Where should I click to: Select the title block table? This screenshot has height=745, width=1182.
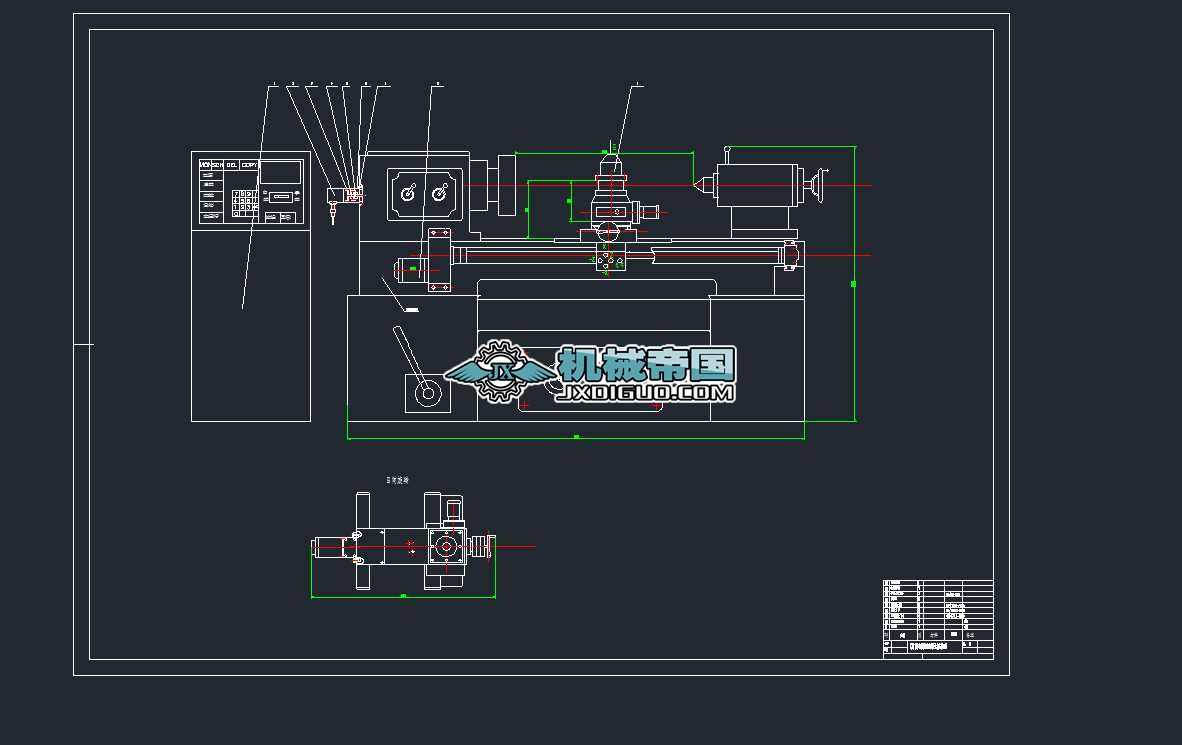pos(938,619)
